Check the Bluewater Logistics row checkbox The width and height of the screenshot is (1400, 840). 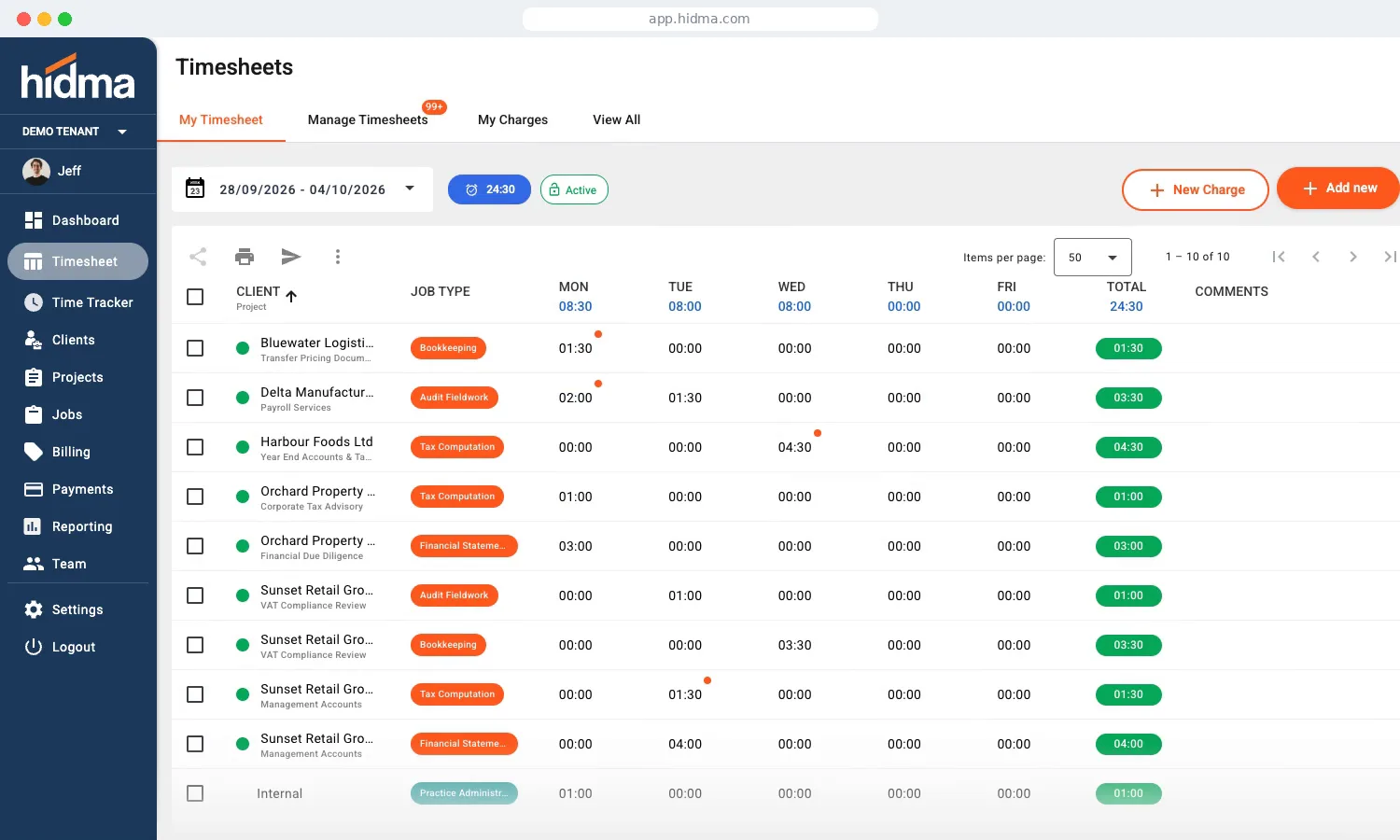point(195,348)
